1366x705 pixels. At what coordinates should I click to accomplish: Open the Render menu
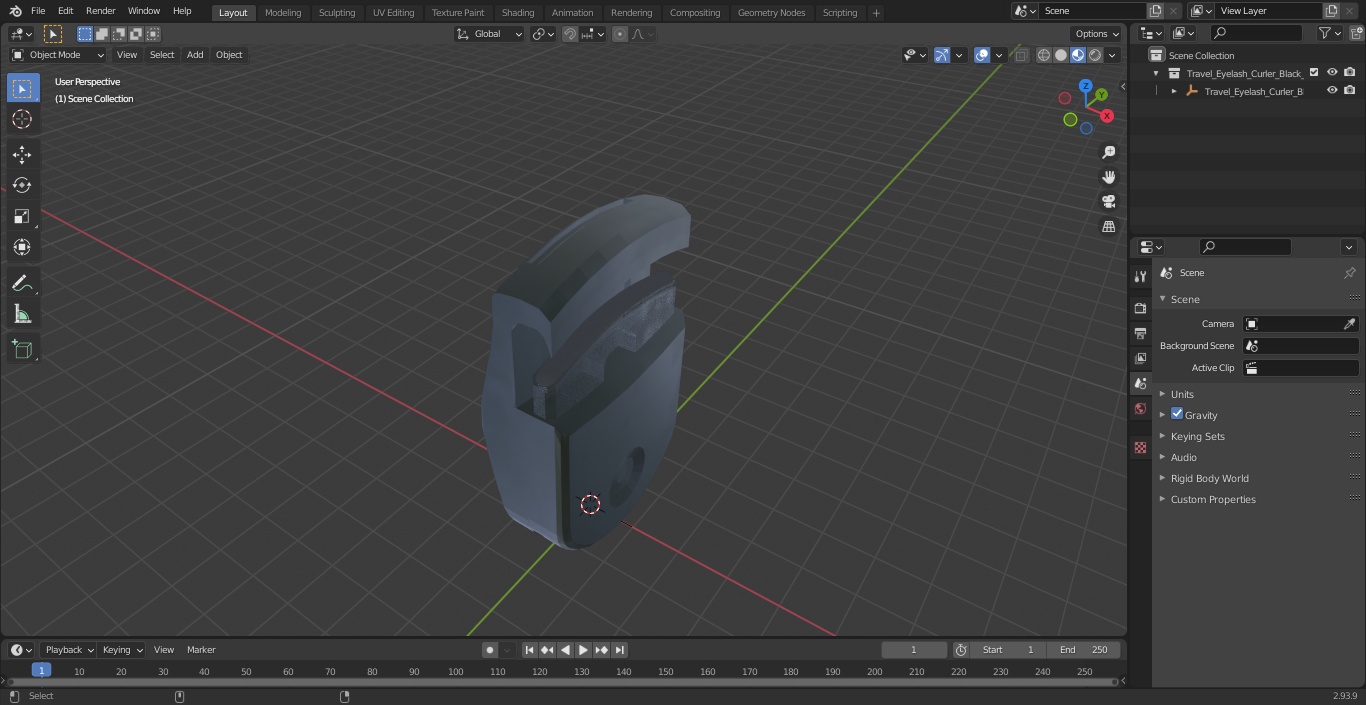100,11
